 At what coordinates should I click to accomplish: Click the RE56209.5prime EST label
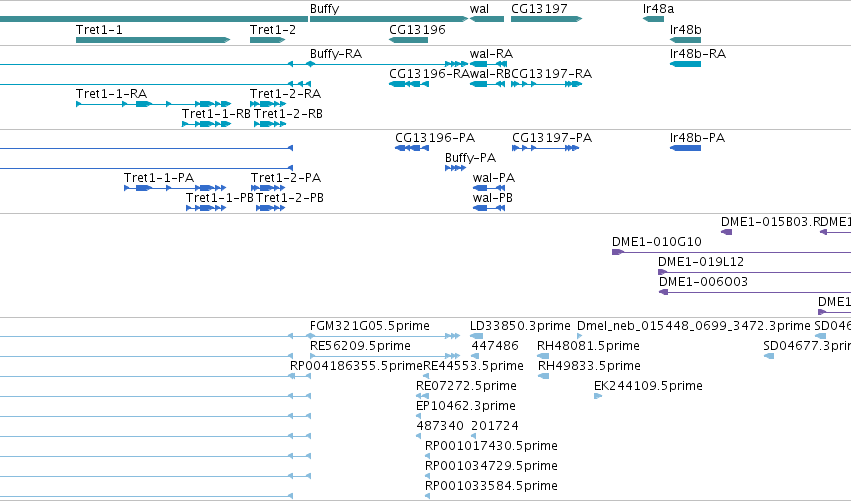pos(360,346)
